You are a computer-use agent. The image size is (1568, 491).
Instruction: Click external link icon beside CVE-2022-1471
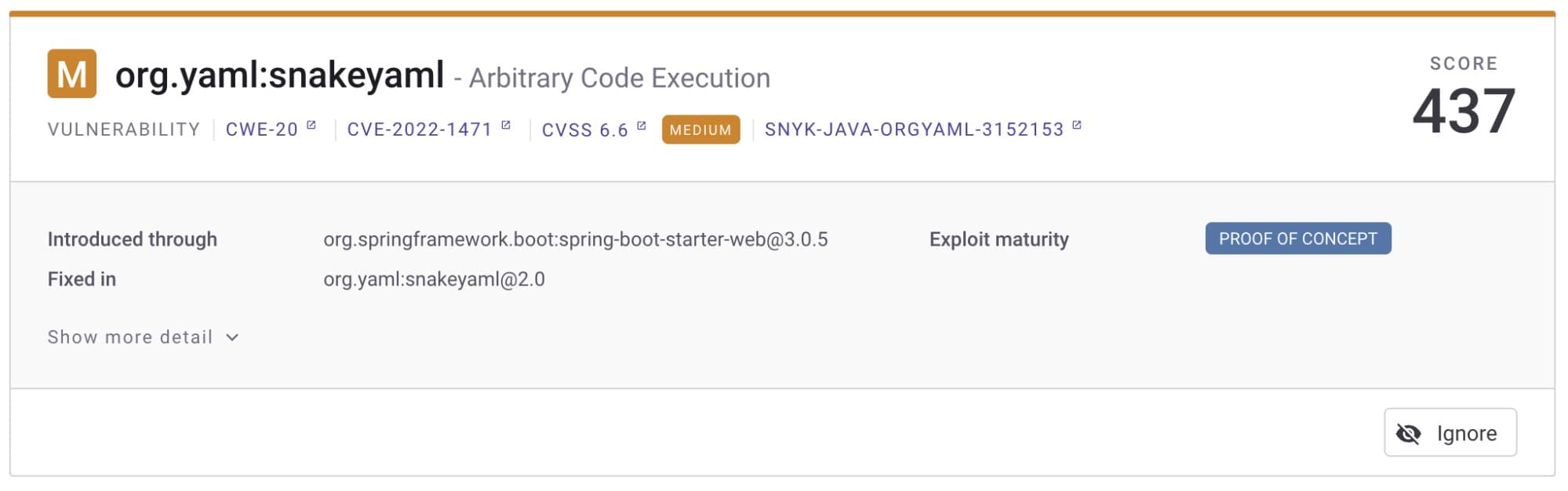point(506,125)
